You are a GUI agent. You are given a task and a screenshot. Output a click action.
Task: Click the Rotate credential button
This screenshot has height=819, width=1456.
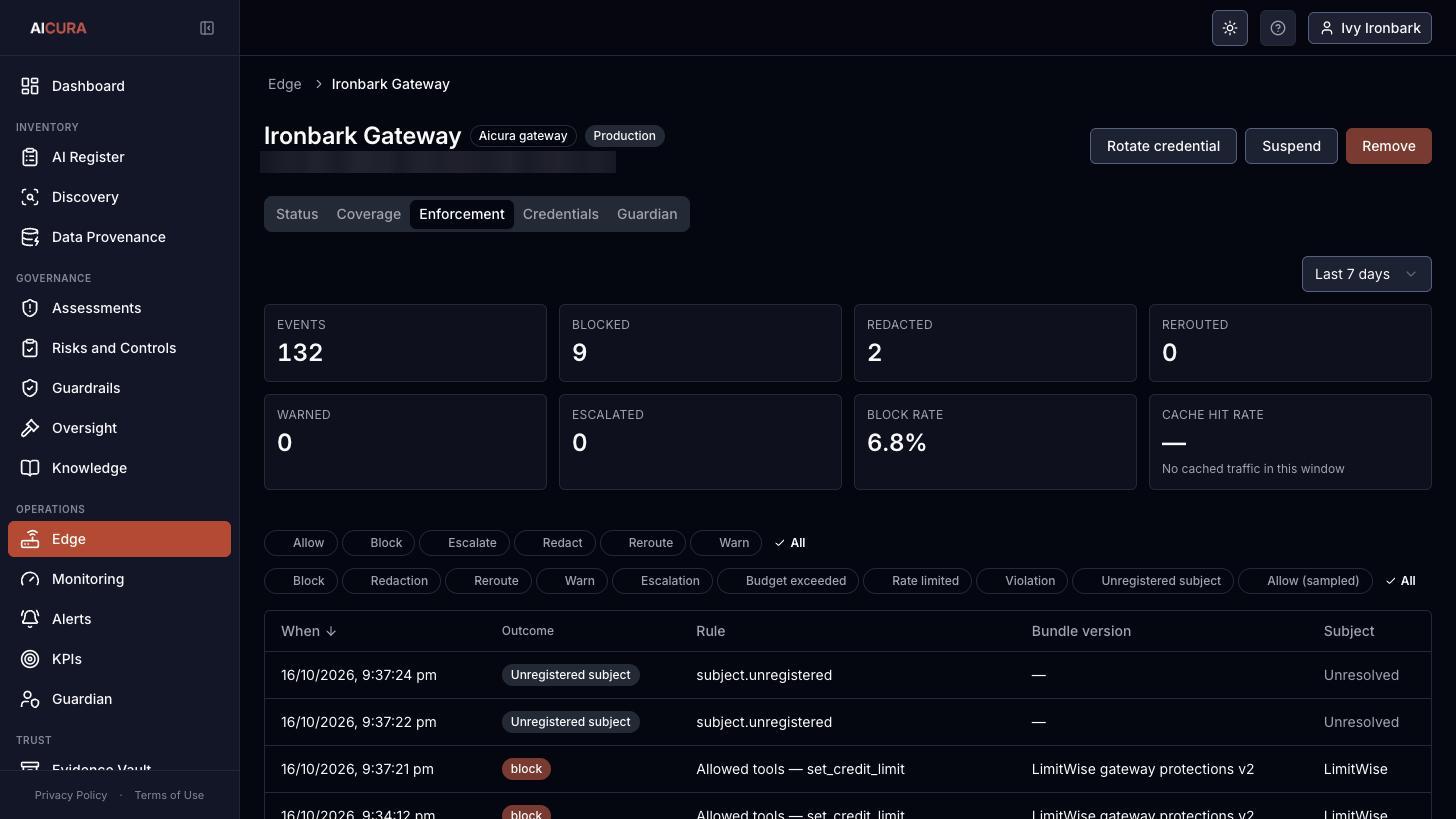tap(1163, 146)
